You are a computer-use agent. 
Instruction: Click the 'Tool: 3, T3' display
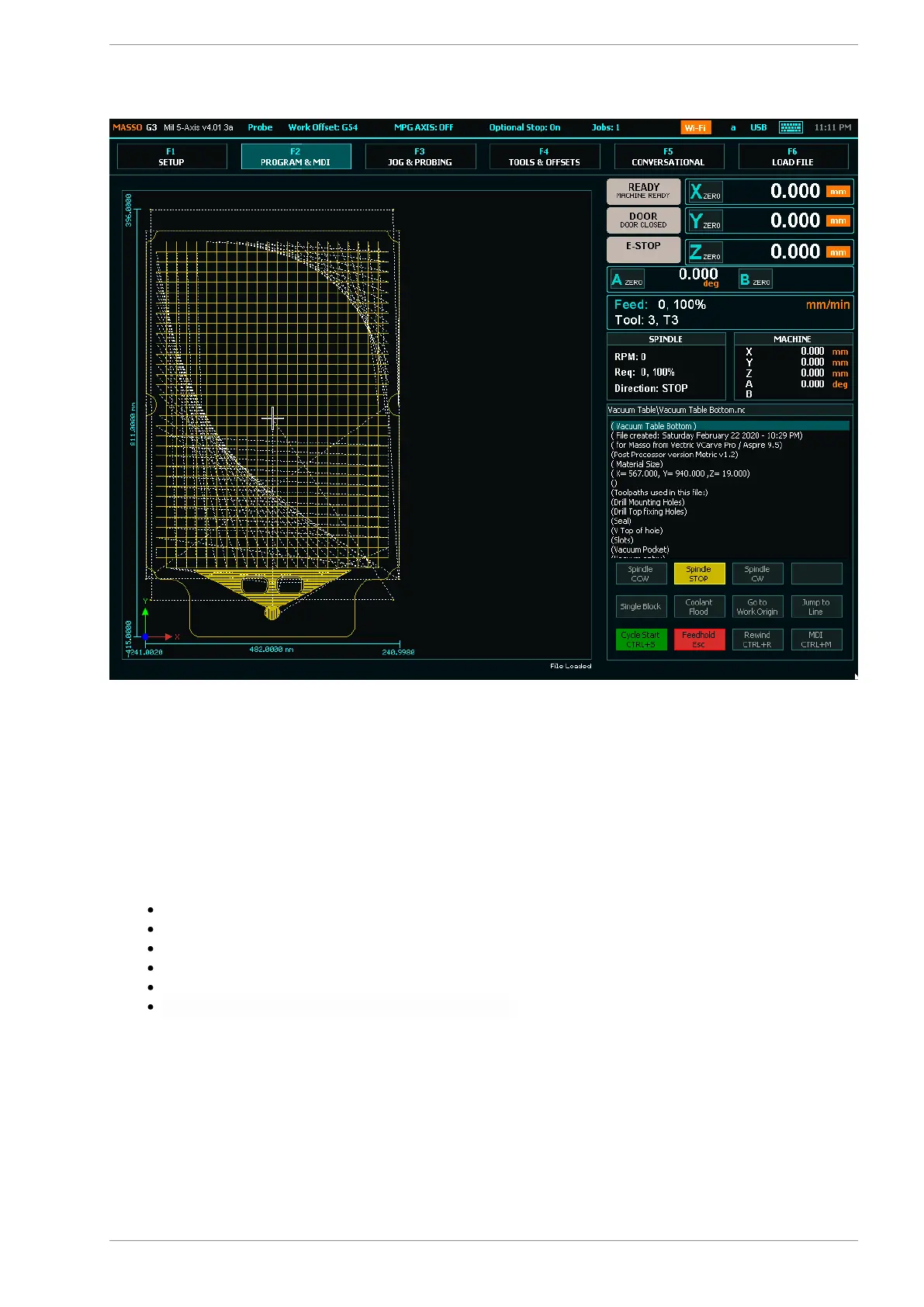pyautogui.click(x=646, y=321)
